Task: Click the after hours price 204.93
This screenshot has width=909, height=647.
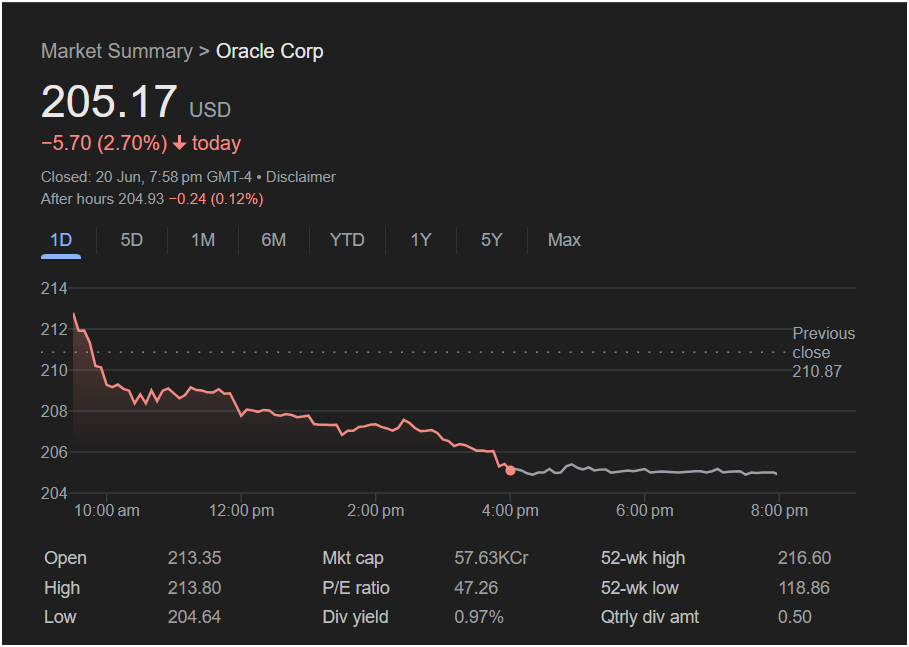Action: [x=141, y=199]
